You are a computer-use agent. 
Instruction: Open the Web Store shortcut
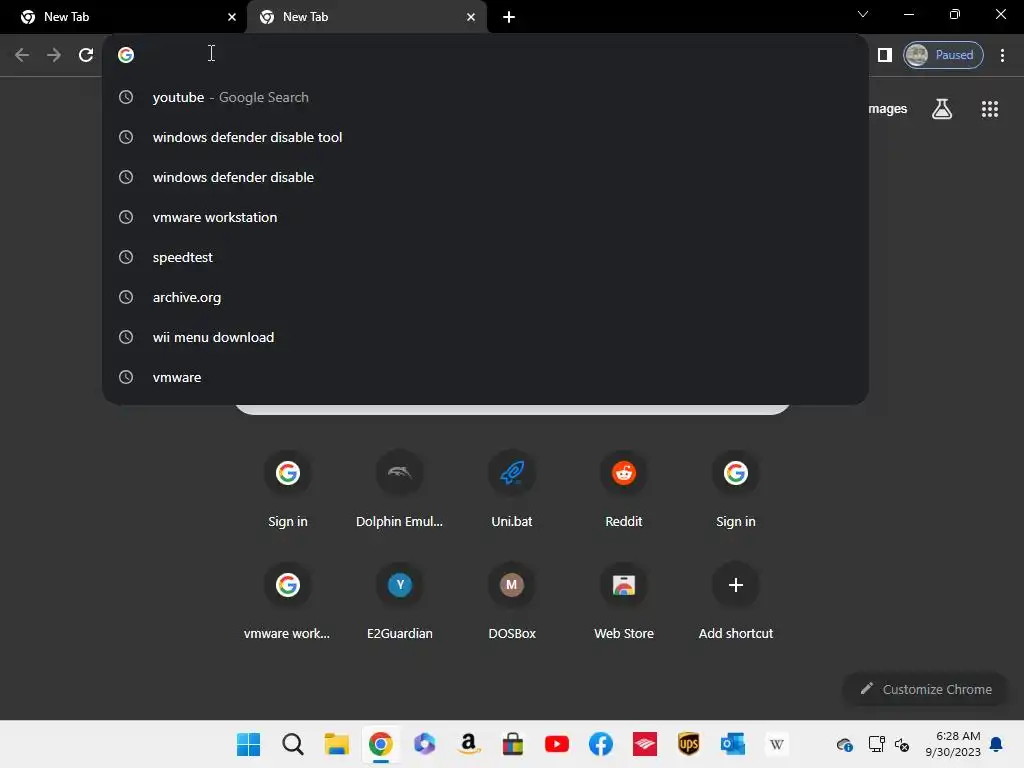624,601
